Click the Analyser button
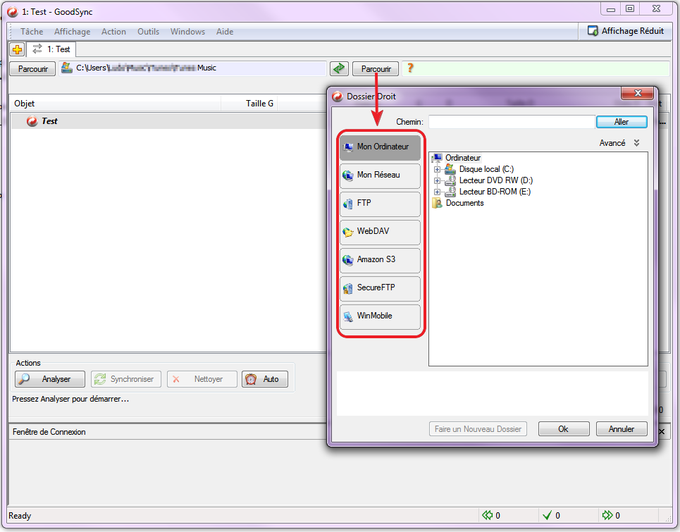 pos(50,379)
